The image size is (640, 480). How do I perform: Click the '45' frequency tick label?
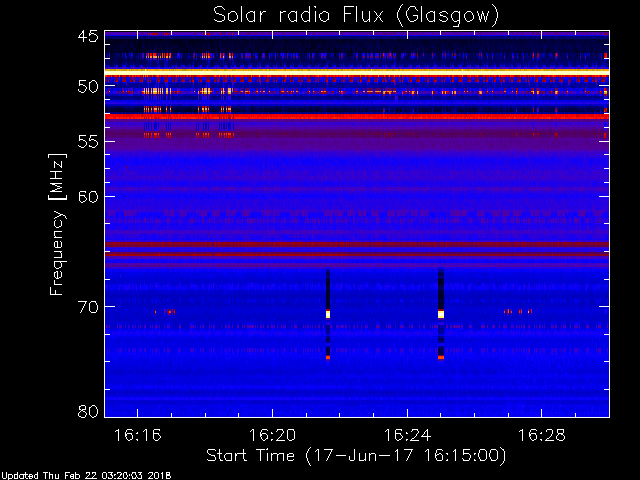coord(88,36)
